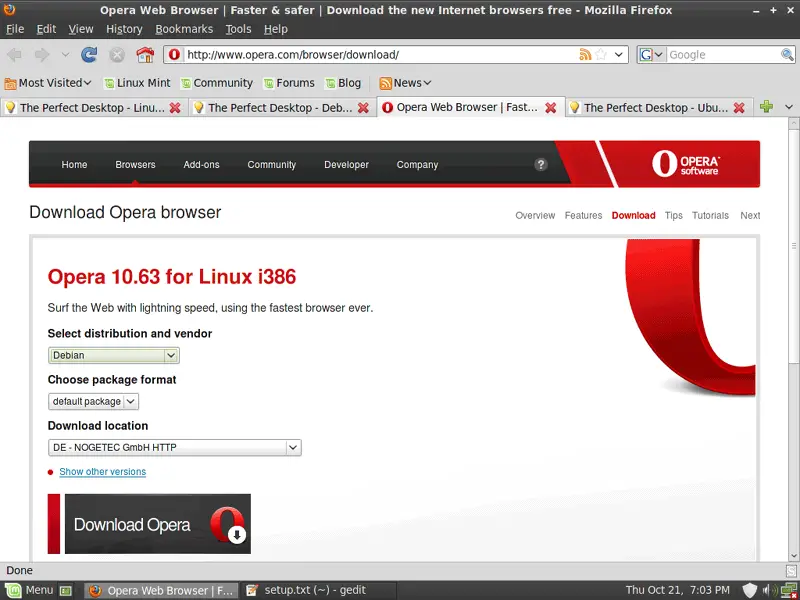
Task: Go to the Home page icon
Action: pos(145,55)
